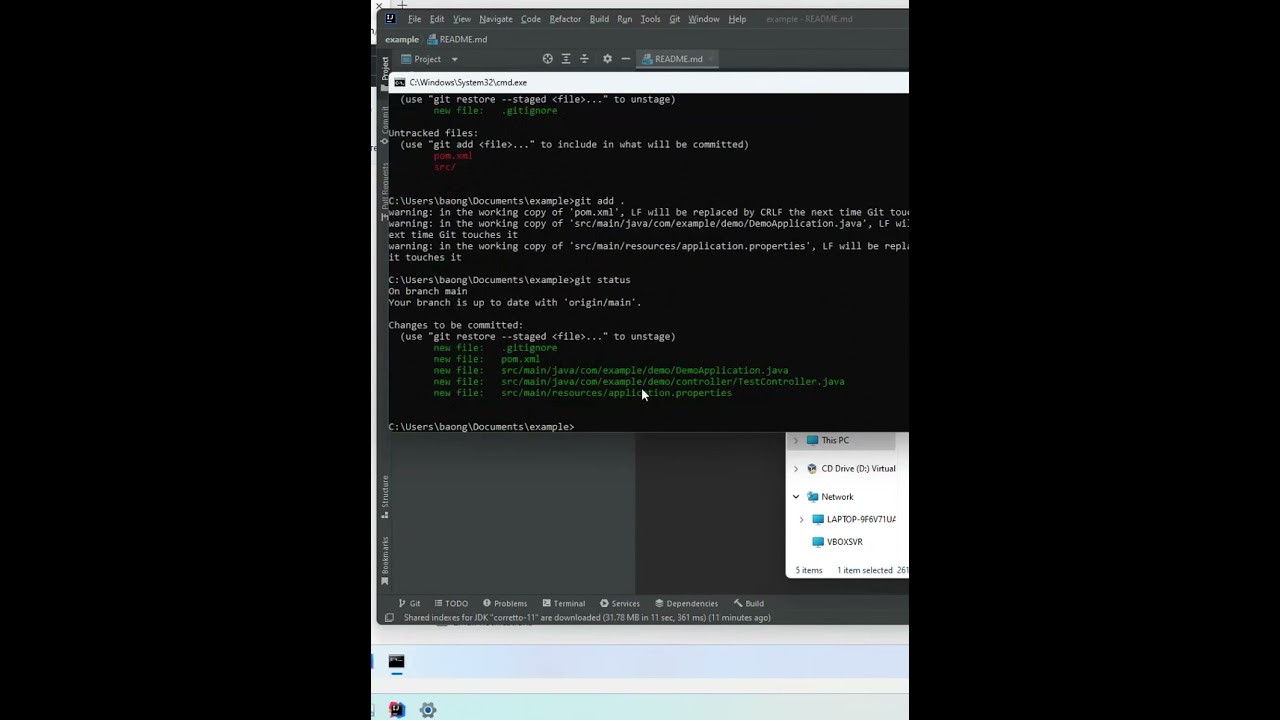Click the Network icon in Explorer tree
This screenshot has width=1280, height=720.
pyautogui.click(x=812, y=497)
